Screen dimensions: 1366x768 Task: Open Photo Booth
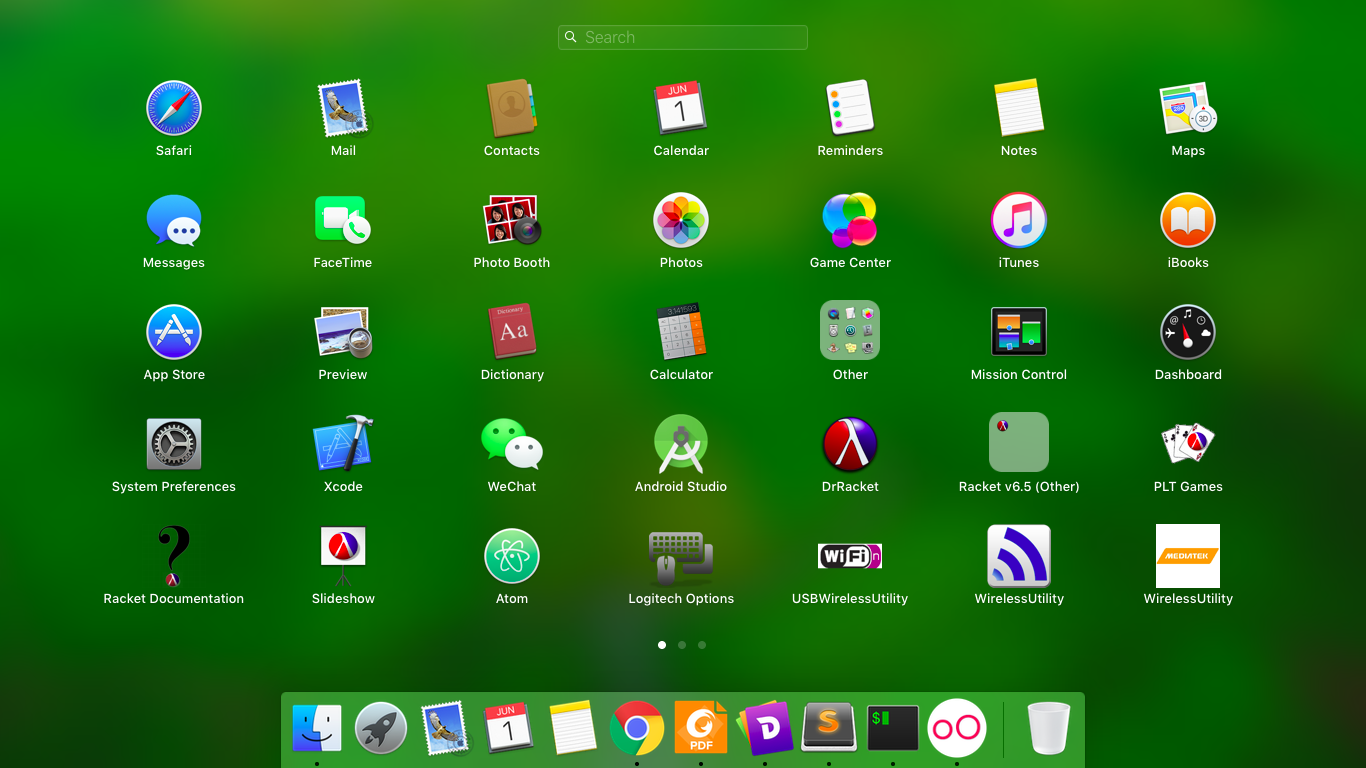point(512,220)
